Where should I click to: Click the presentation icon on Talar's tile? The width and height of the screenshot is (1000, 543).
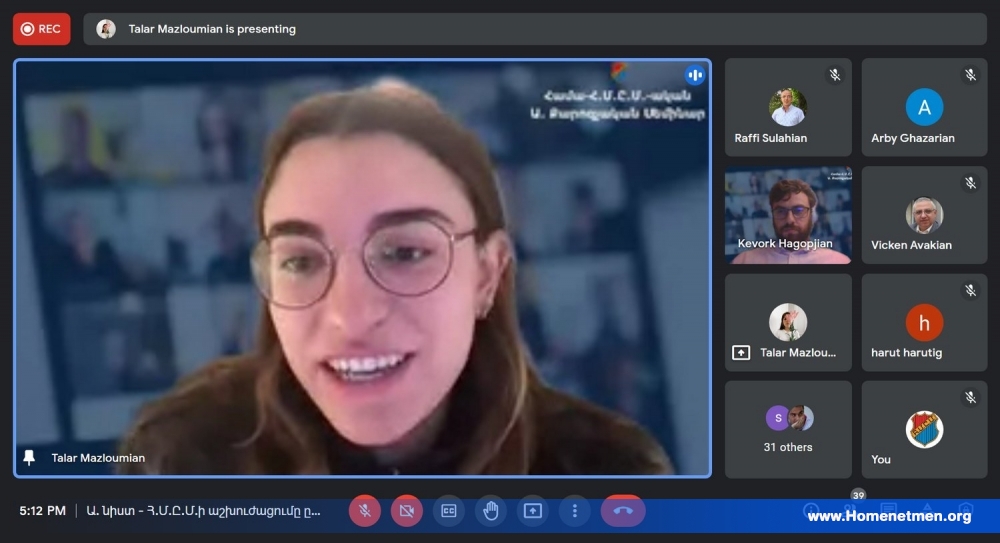tap(741, 352)
